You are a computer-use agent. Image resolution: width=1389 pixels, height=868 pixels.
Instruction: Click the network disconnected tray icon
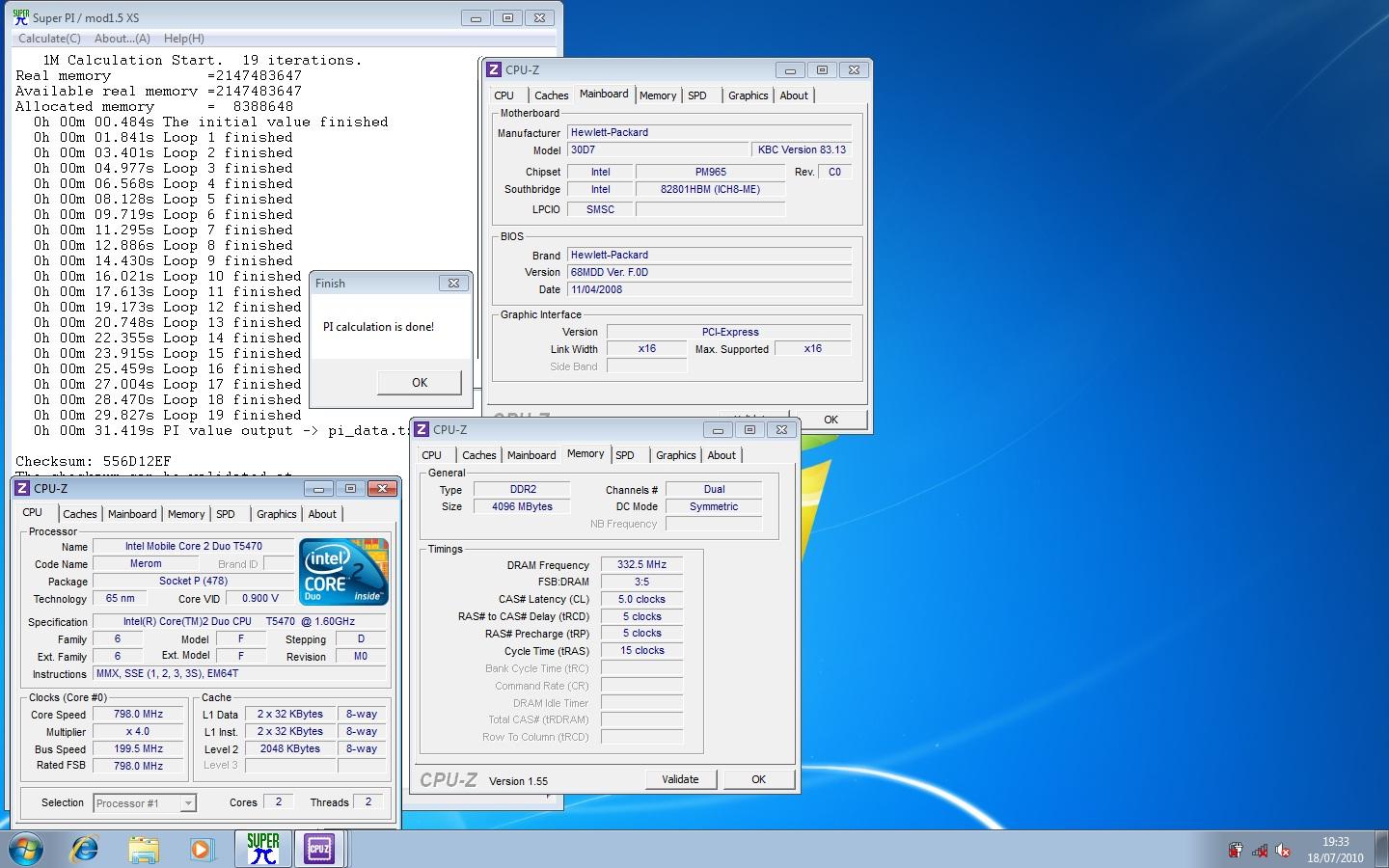[1260, 850]
